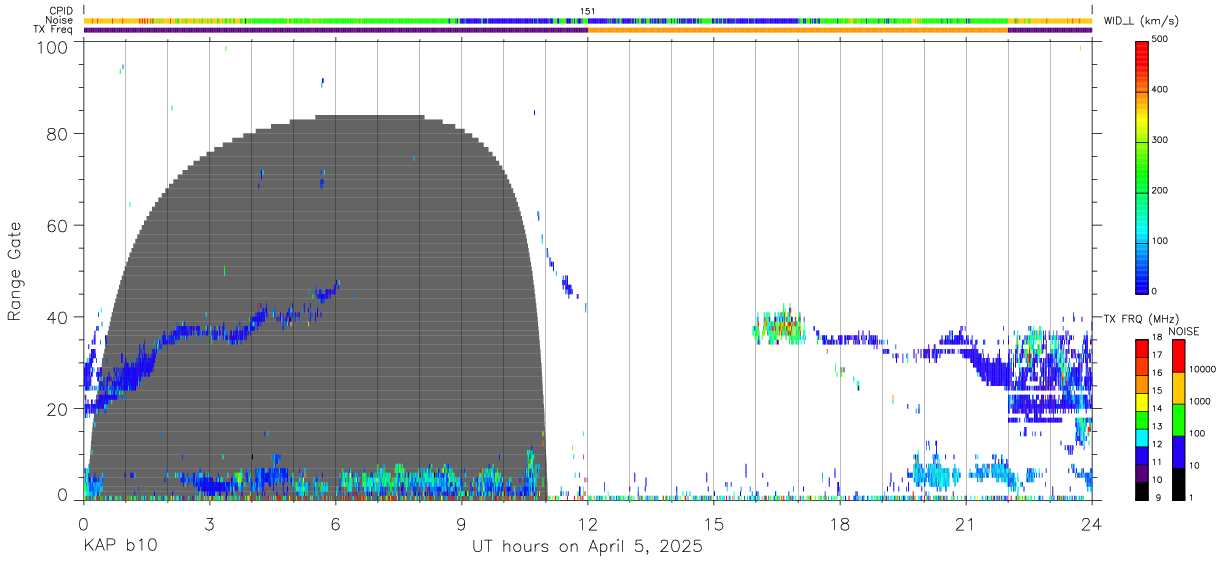Click the KAP b10 radar beam label
This screenshot has height=567, width=1228.
tap(120, 547)
